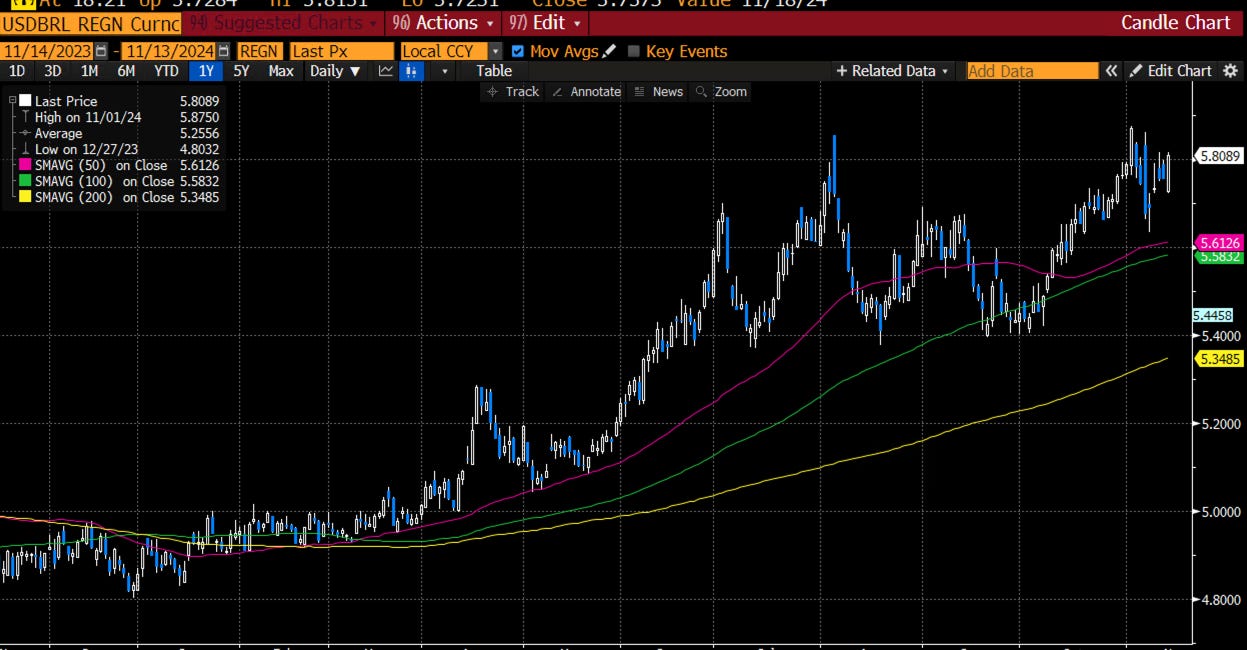The height and width of the screenshot is (650, 1247).
Task: Click the 5.8089 last price axis label
Action: pos(1217,156)
